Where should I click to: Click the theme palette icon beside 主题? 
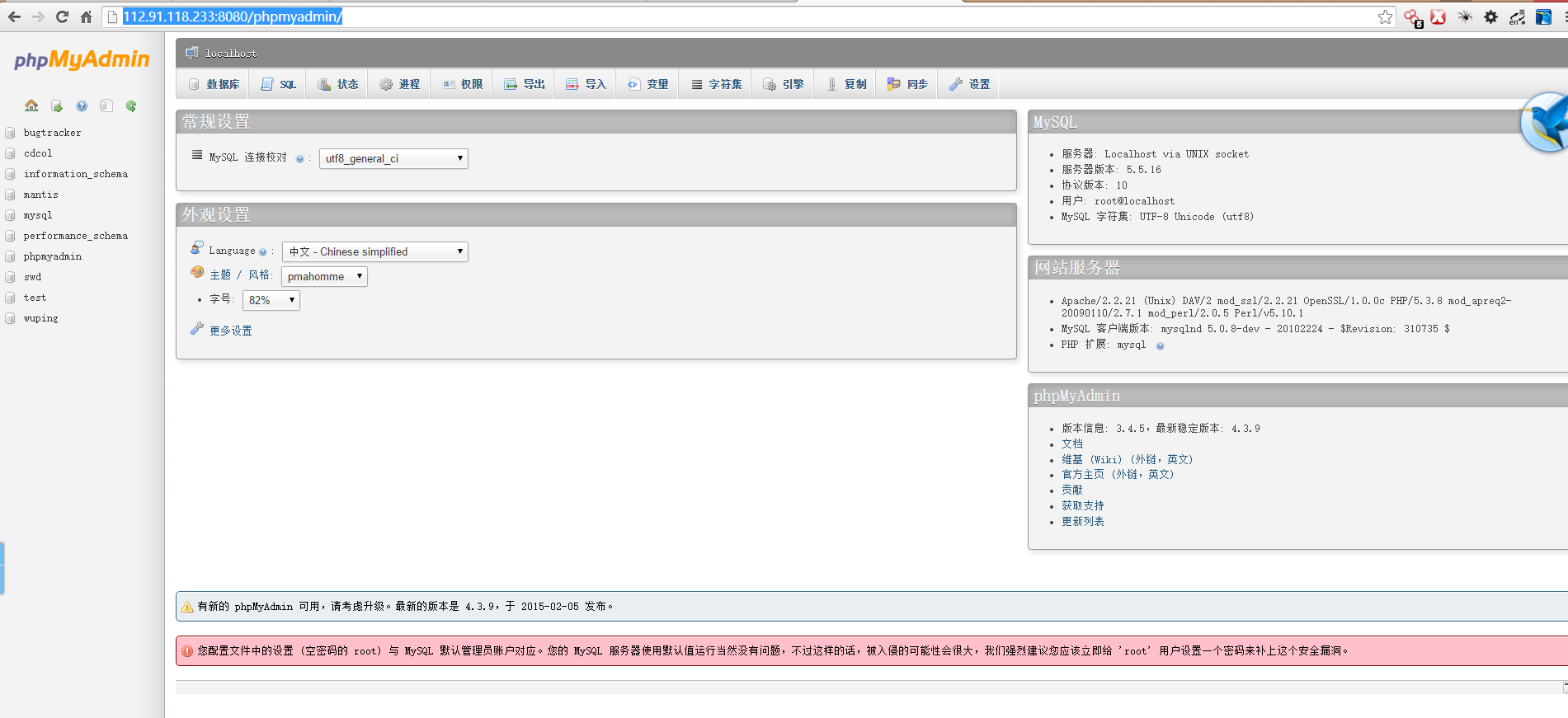point(197,272)
